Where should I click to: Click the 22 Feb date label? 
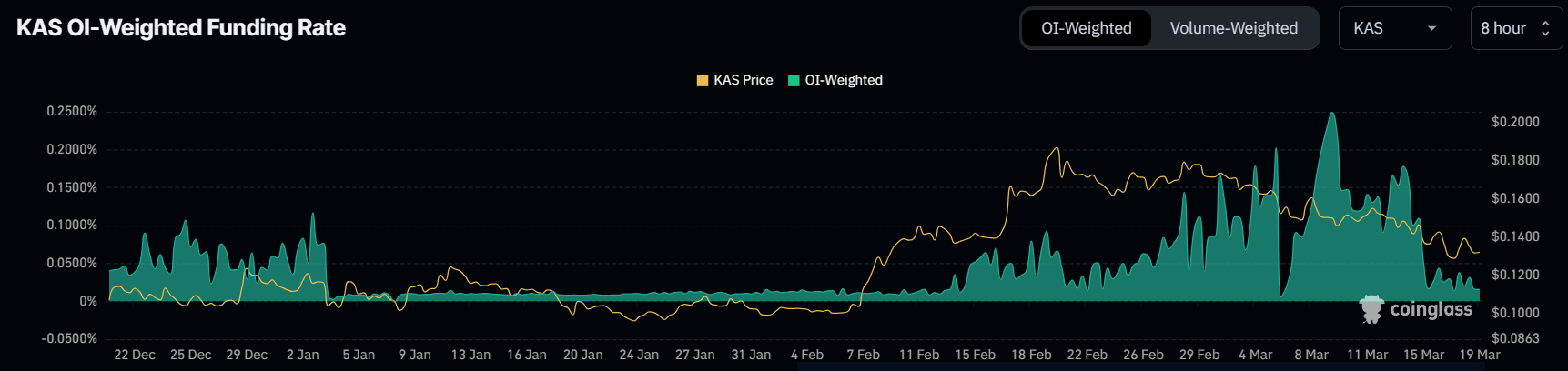(x=1087, y=355)
